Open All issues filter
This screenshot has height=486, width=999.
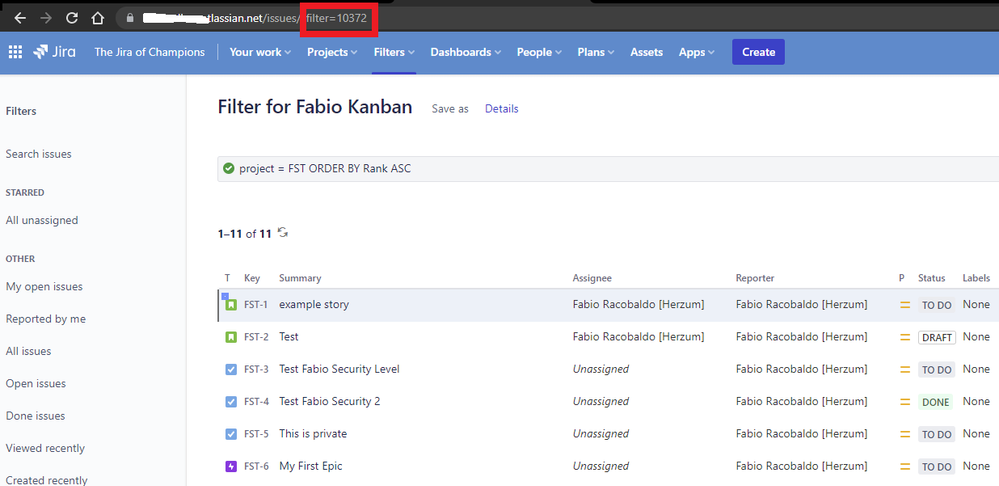(x=28, y=352)
